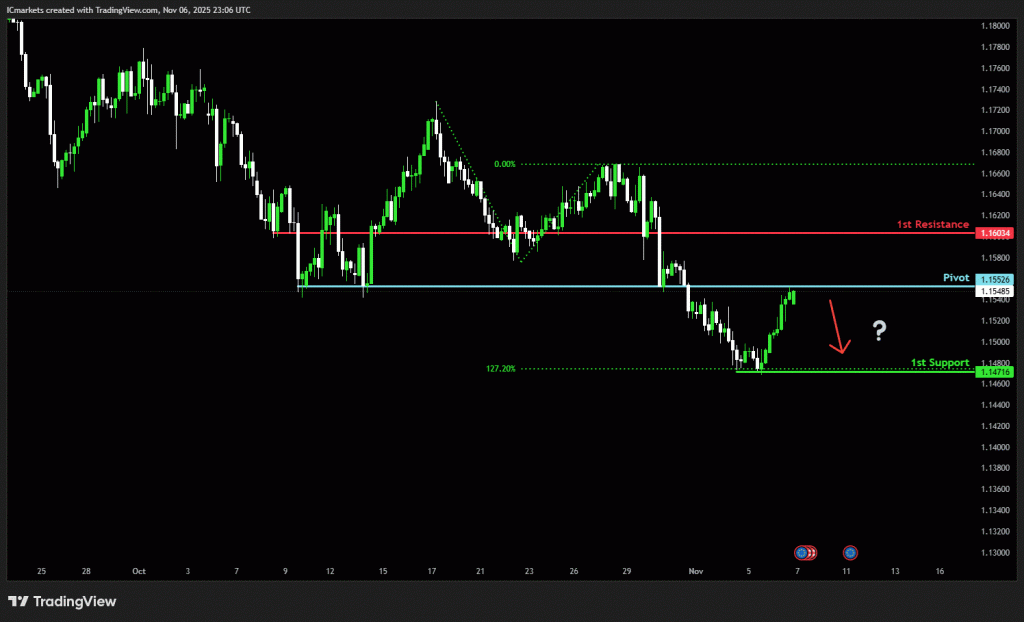Click the "Nov" label on the time axis

click(x=695, y=571)
